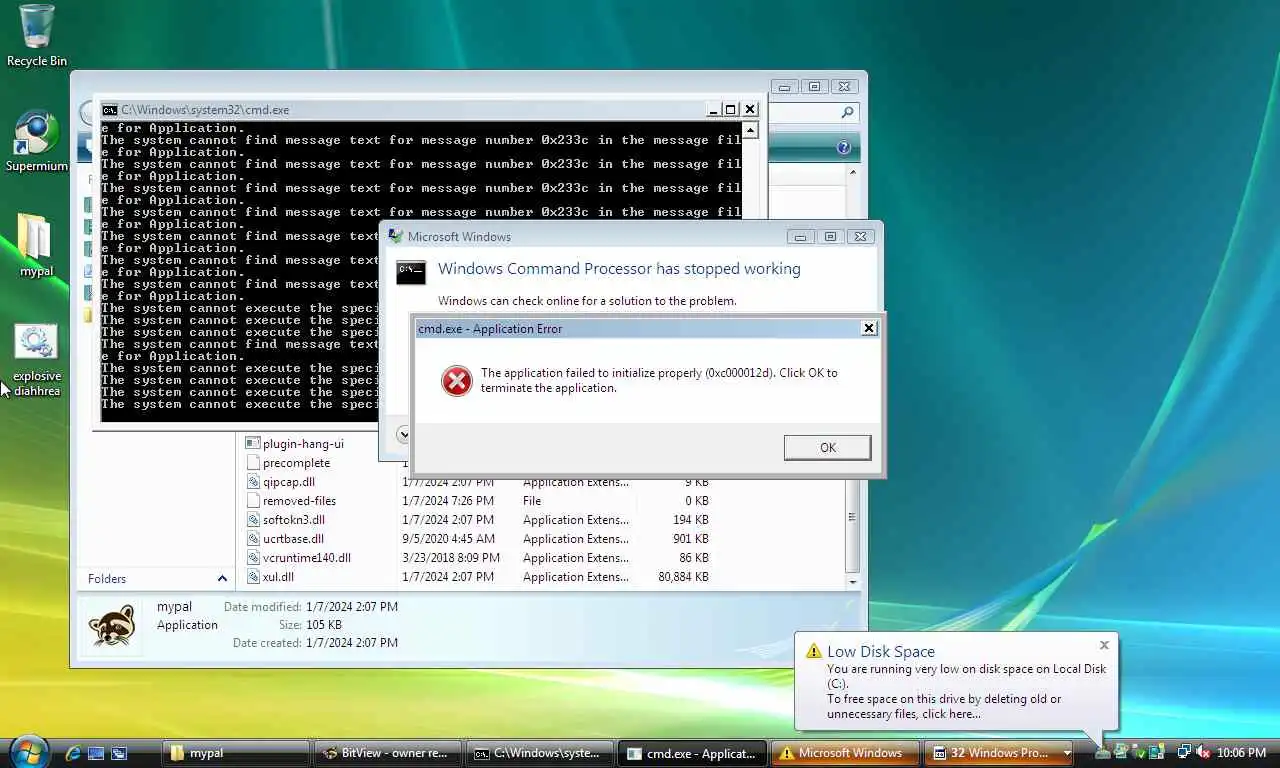Viewport: 1280px width, 768px height.
Task: Select ucrtbase.dll file name
Action: (293, 539)
